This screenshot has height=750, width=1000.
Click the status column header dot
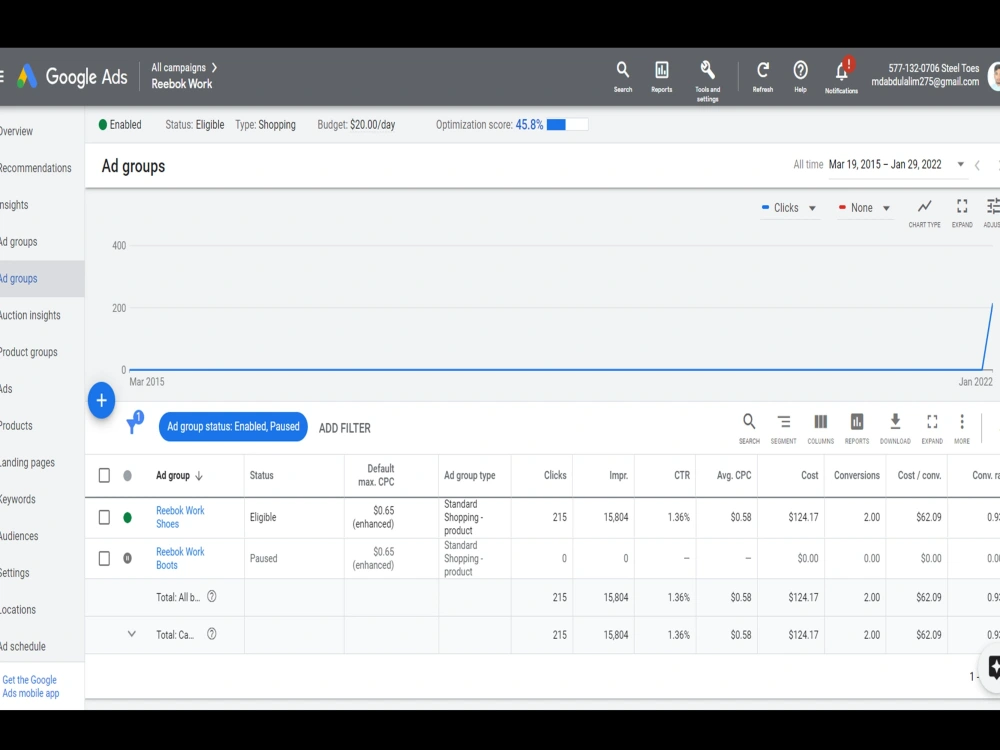(128, 475)
